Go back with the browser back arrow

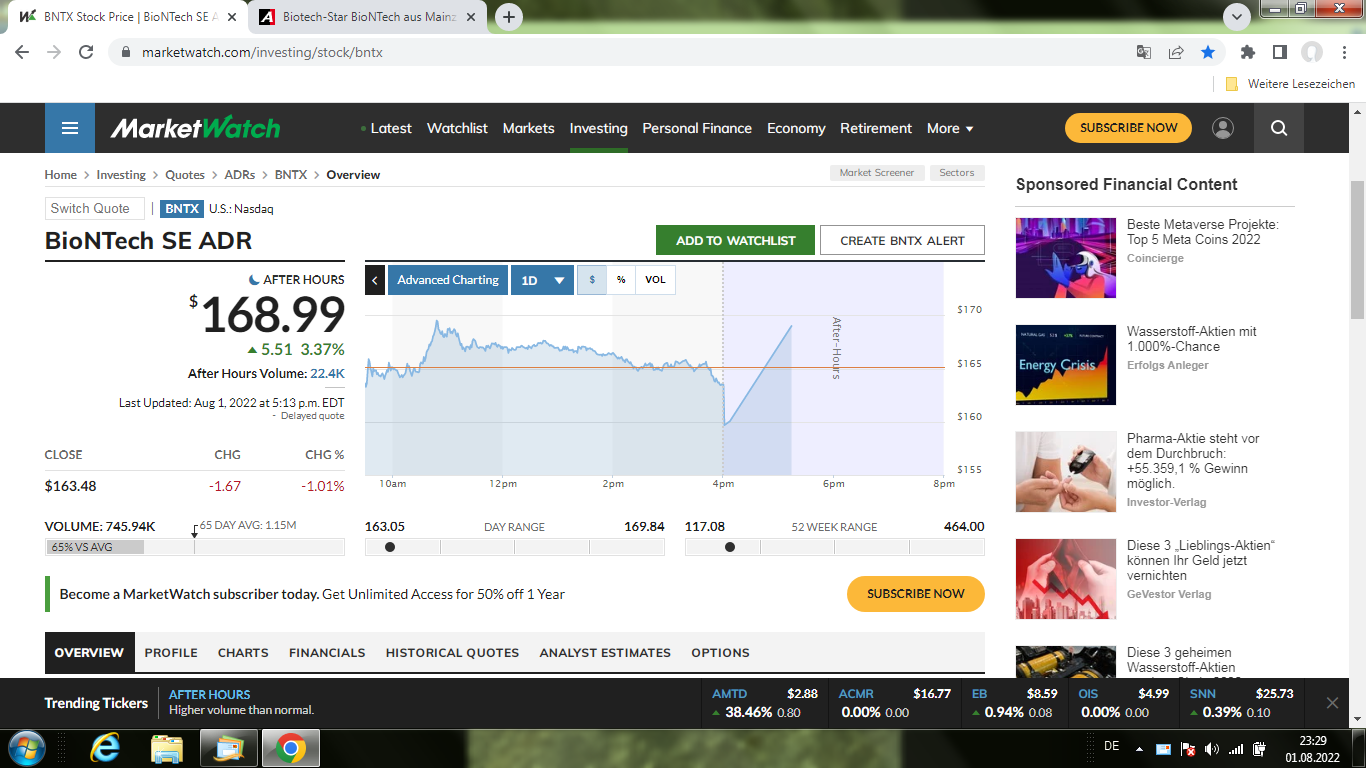[x=22, y=52]
